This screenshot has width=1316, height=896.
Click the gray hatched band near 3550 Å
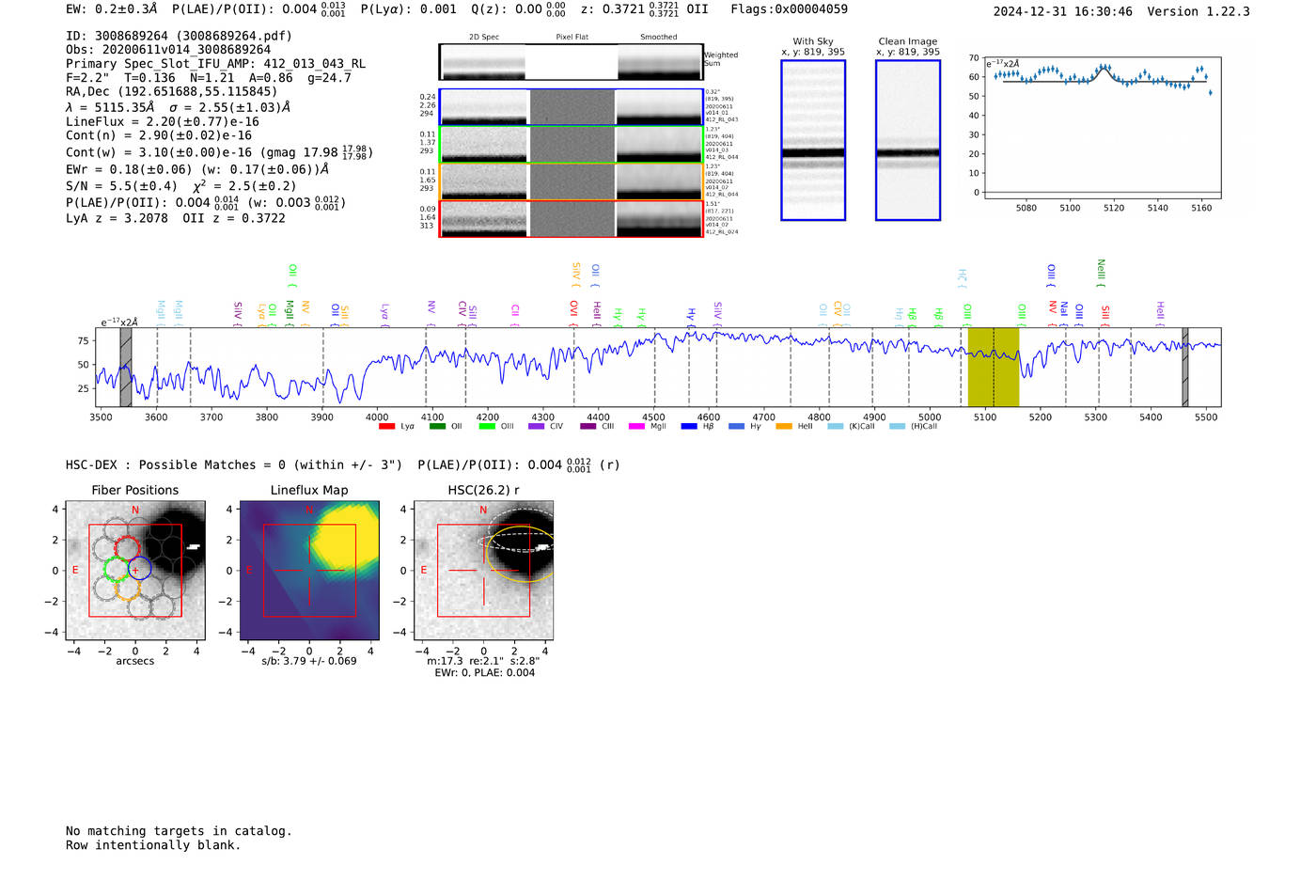pos(126,367)
